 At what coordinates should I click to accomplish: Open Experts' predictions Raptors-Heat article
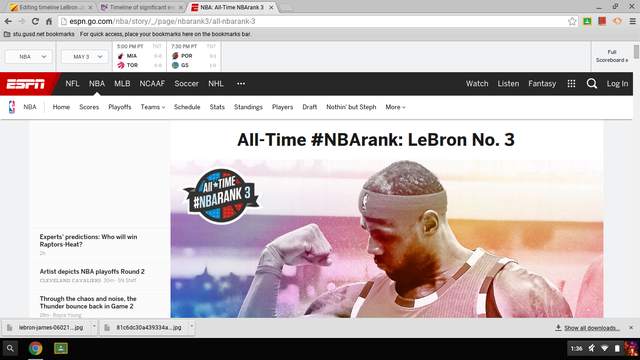tap(88, 240)
